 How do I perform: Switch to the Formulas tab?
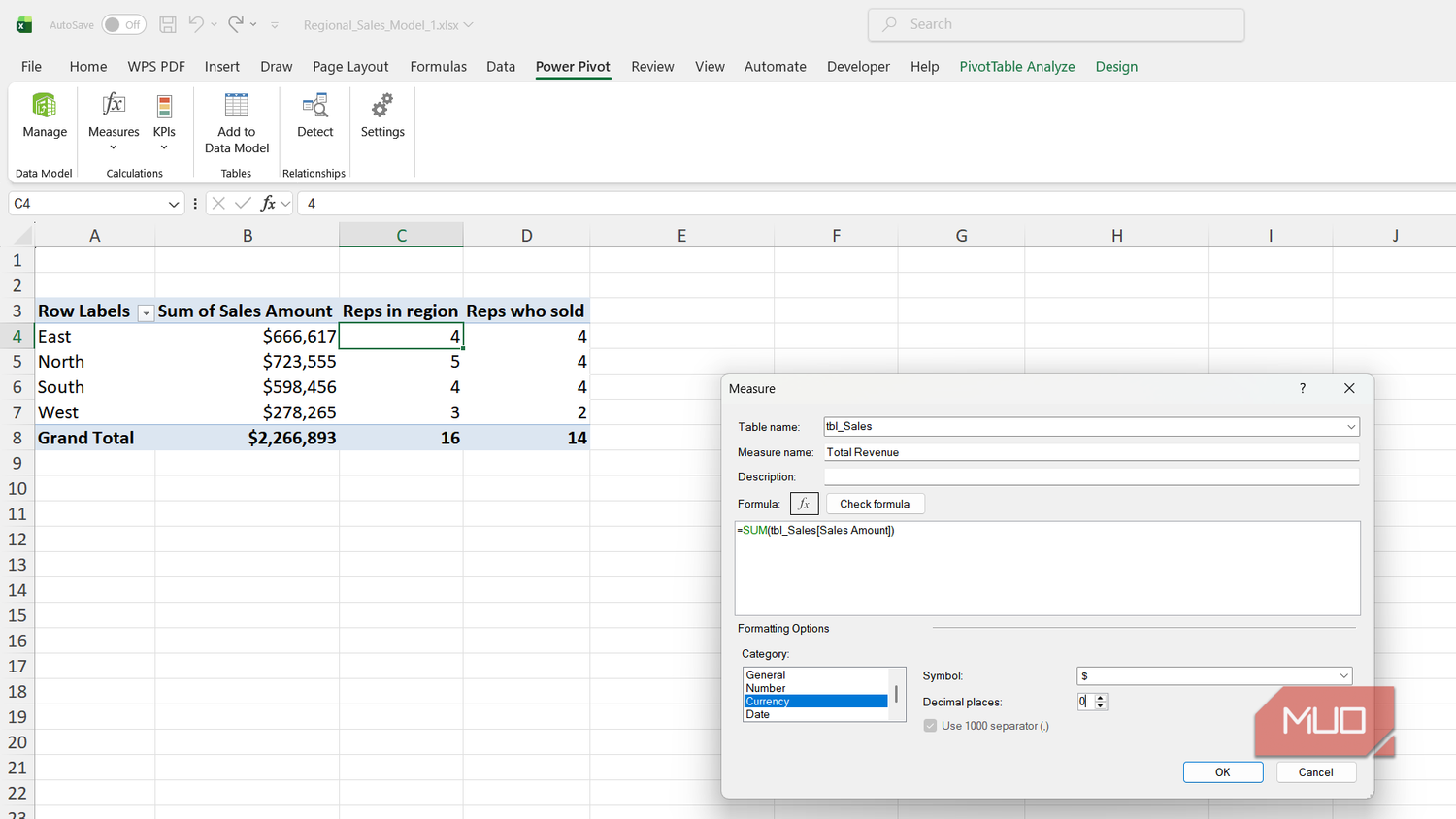coord(438,66)
